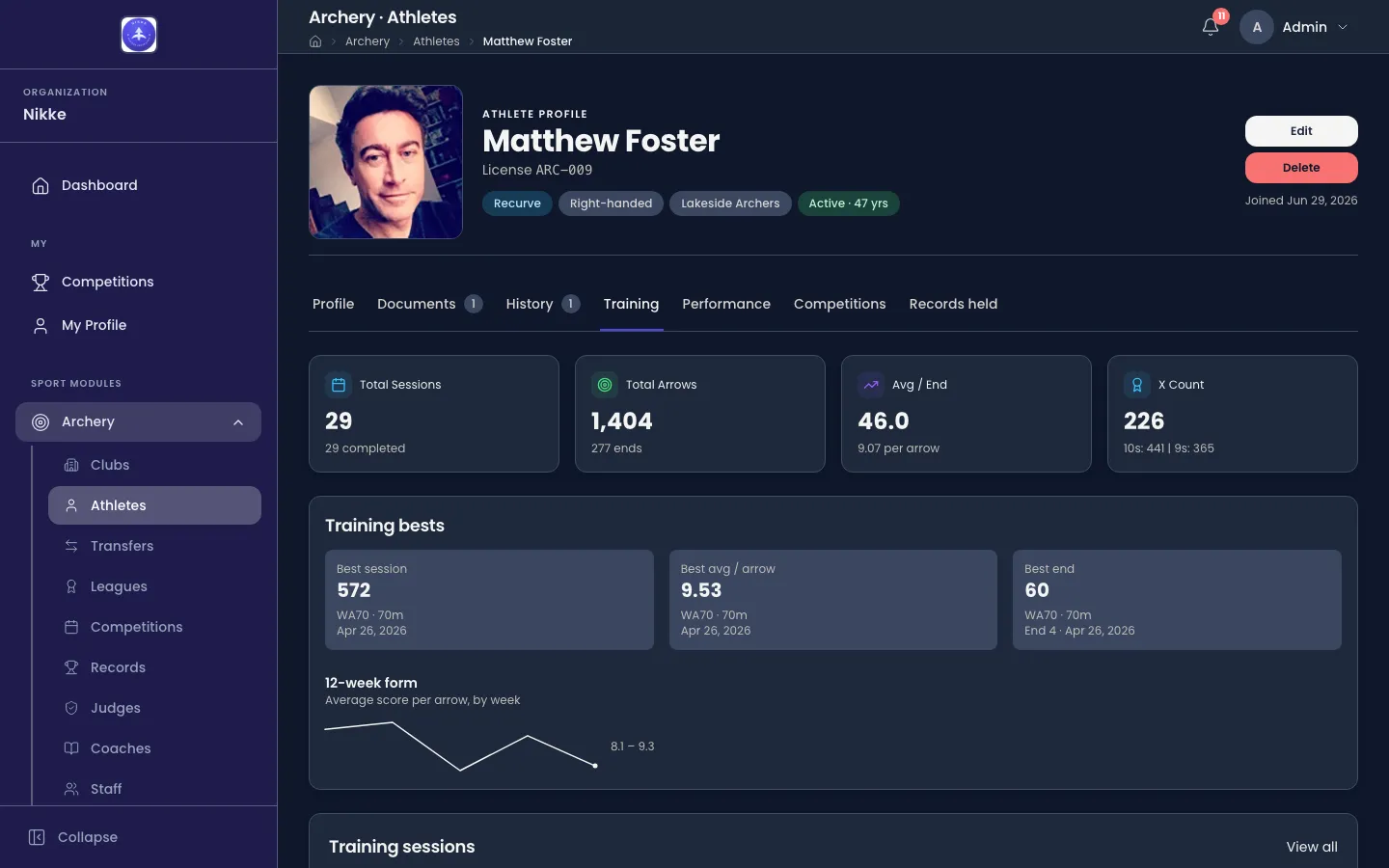Open the History tab

[542, 304]
